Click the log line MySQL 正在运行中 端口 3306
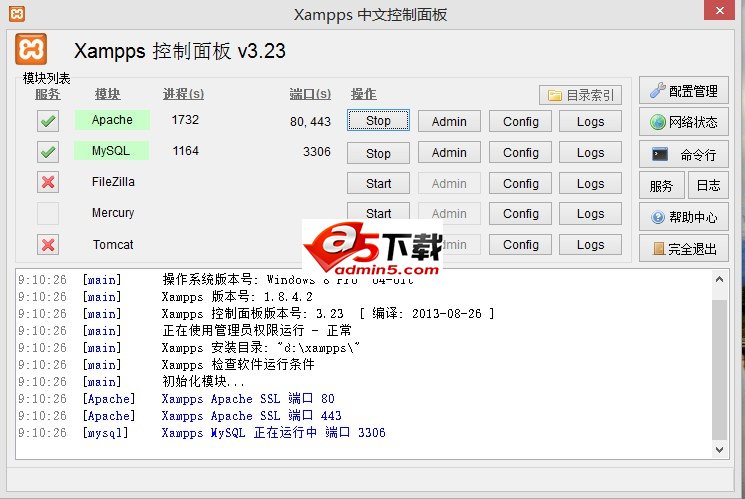This screenshot has width=745, height=499. tap(274, 433)
